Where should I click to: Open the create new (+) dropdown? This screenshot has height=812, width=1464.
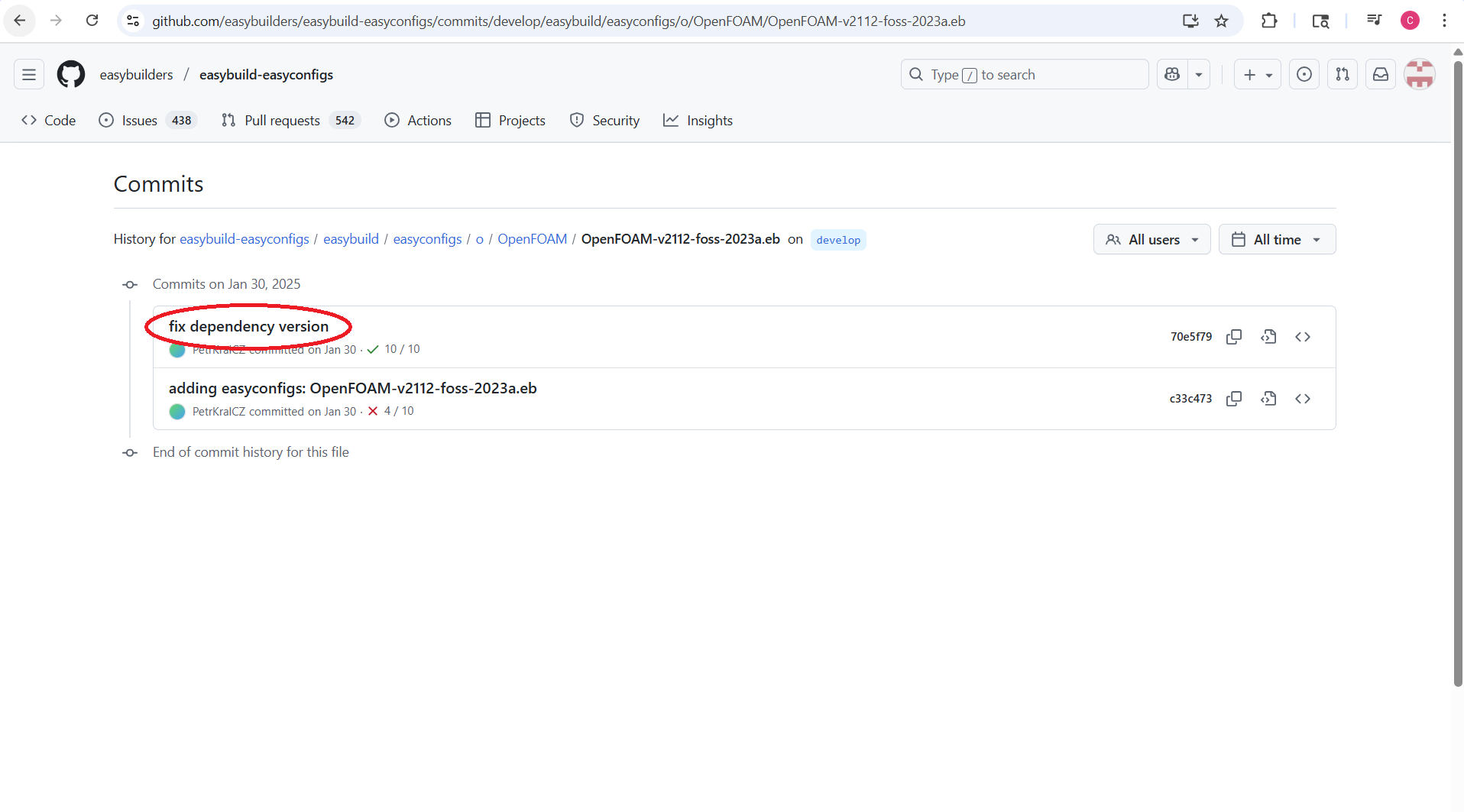click(x=1257, y=74)
